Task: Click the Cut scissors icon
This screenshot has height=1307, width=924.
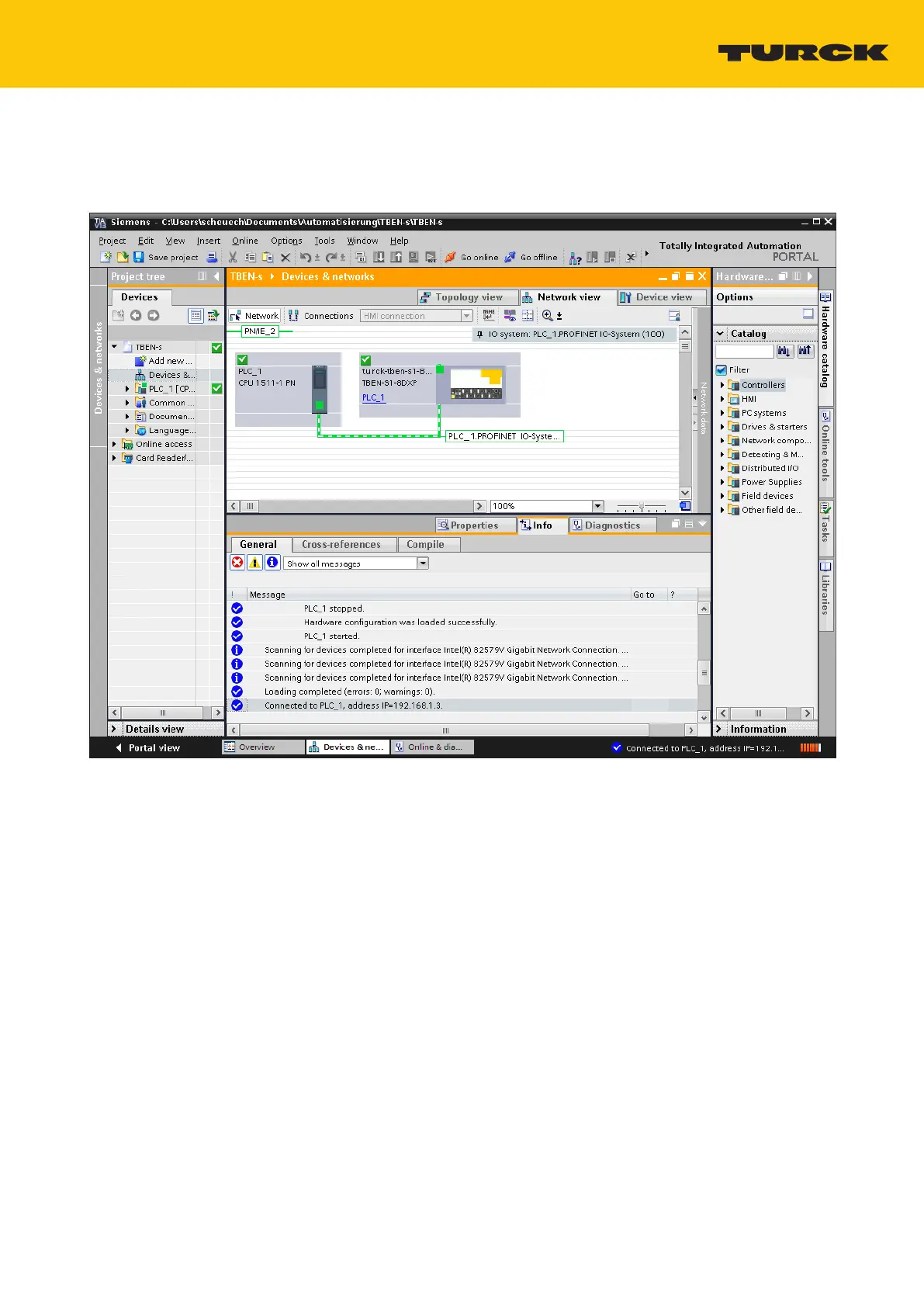Action: pos(233,257)
